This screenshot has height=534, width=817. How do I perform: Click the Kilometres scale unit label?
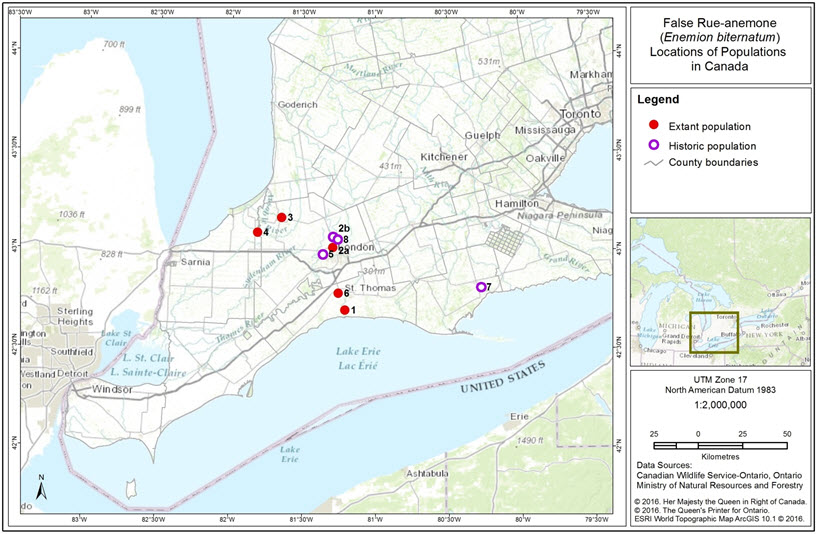[x=720, y=457]
